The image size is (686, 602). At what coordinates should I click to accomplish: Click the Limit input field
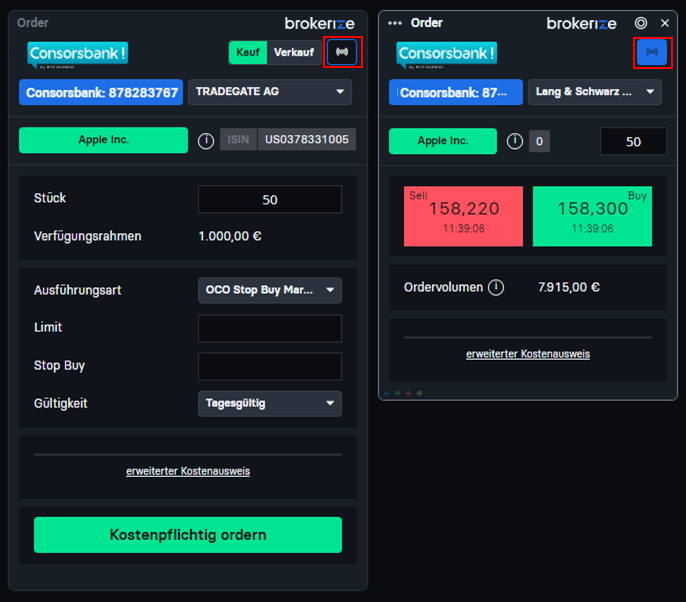[270, 328]
